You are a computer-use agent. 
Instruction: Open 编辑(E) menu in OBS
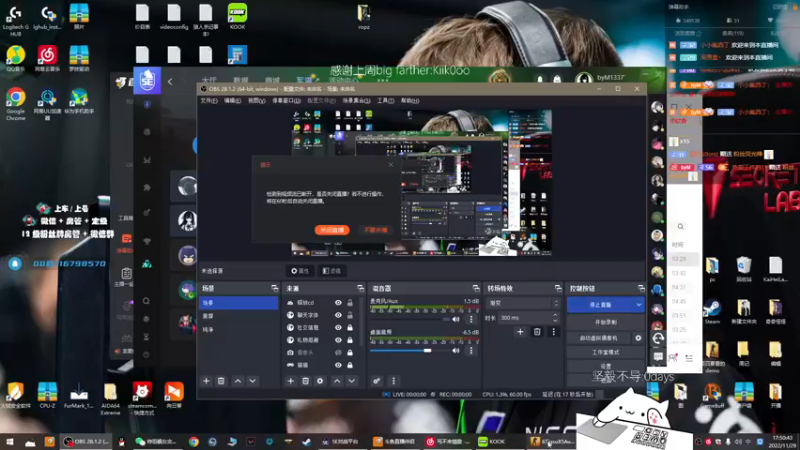click(x=232, y=101)
